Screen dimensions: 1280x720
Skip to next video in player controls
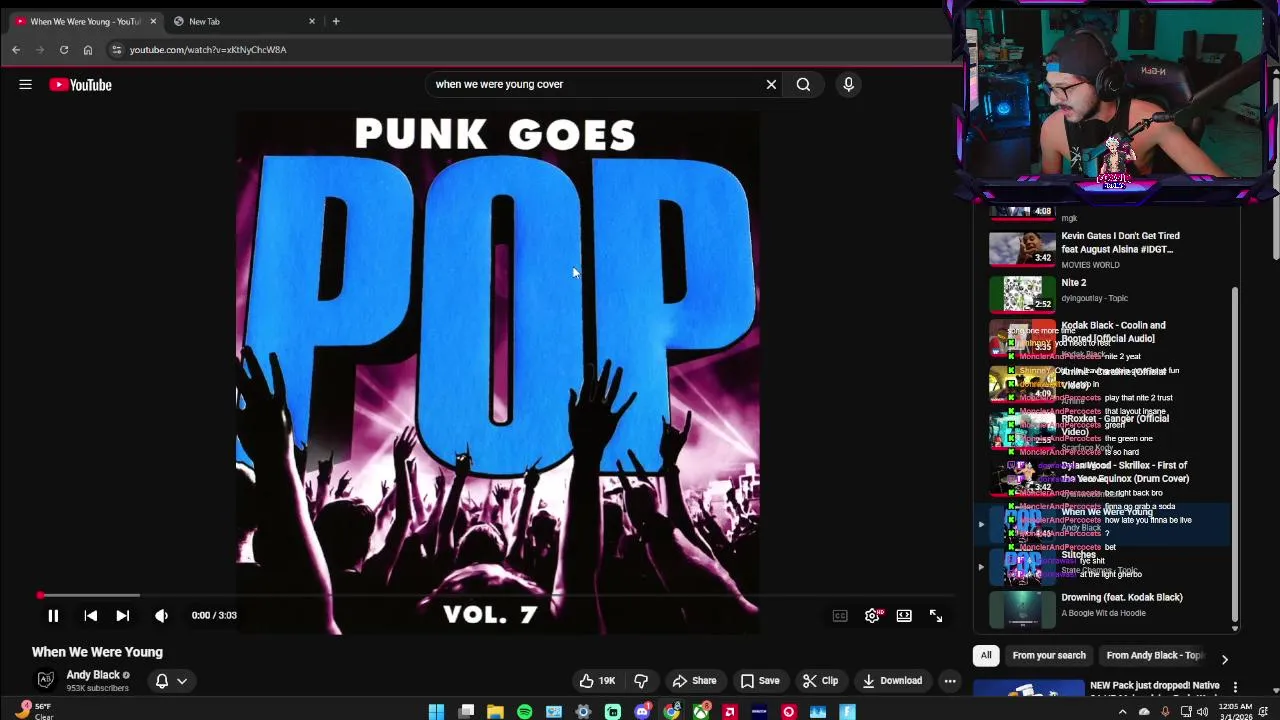pyautogui.click(x=122, y=616)
